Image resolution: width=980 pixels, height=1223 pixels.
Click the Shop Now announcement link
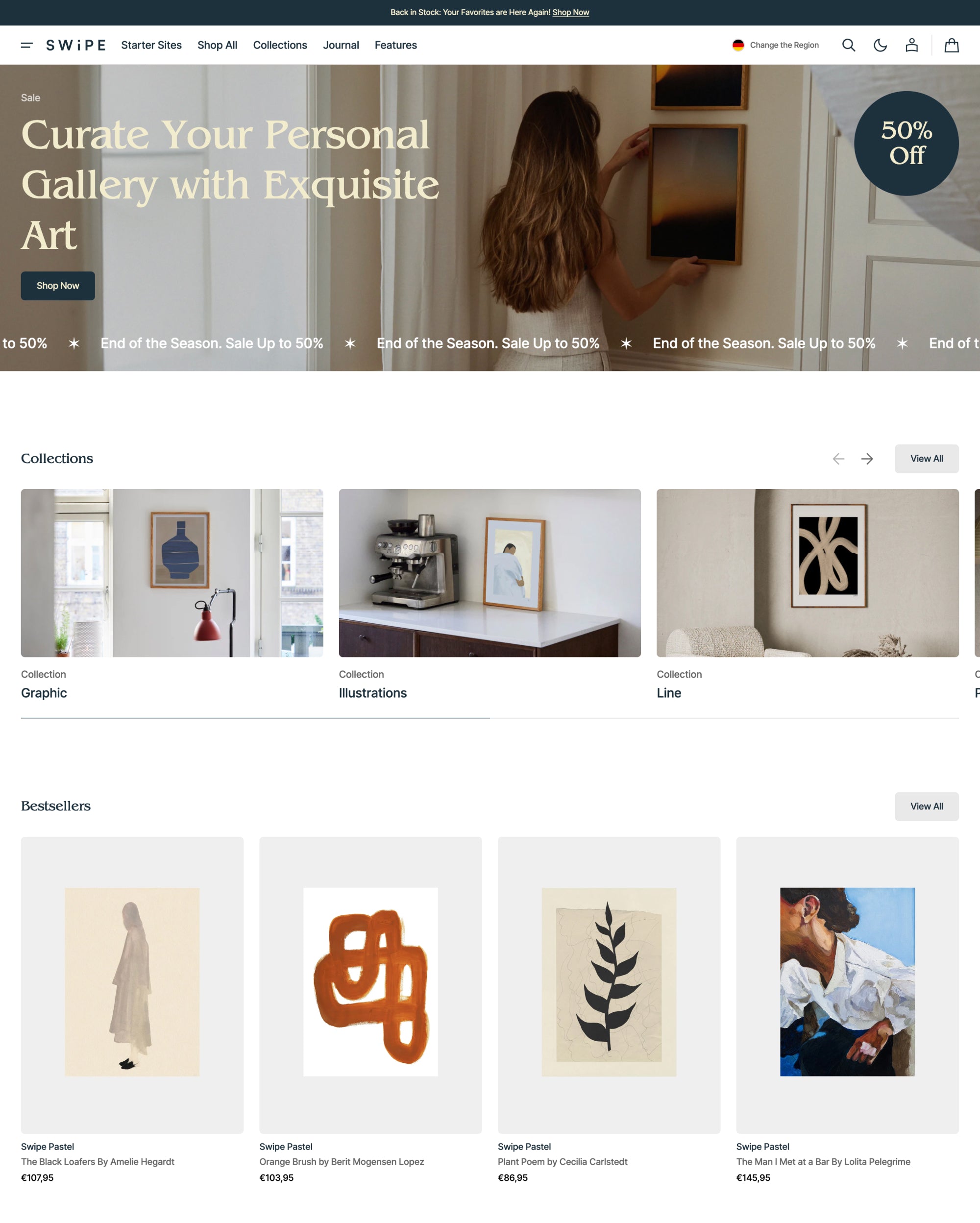[x=571, y=12]
